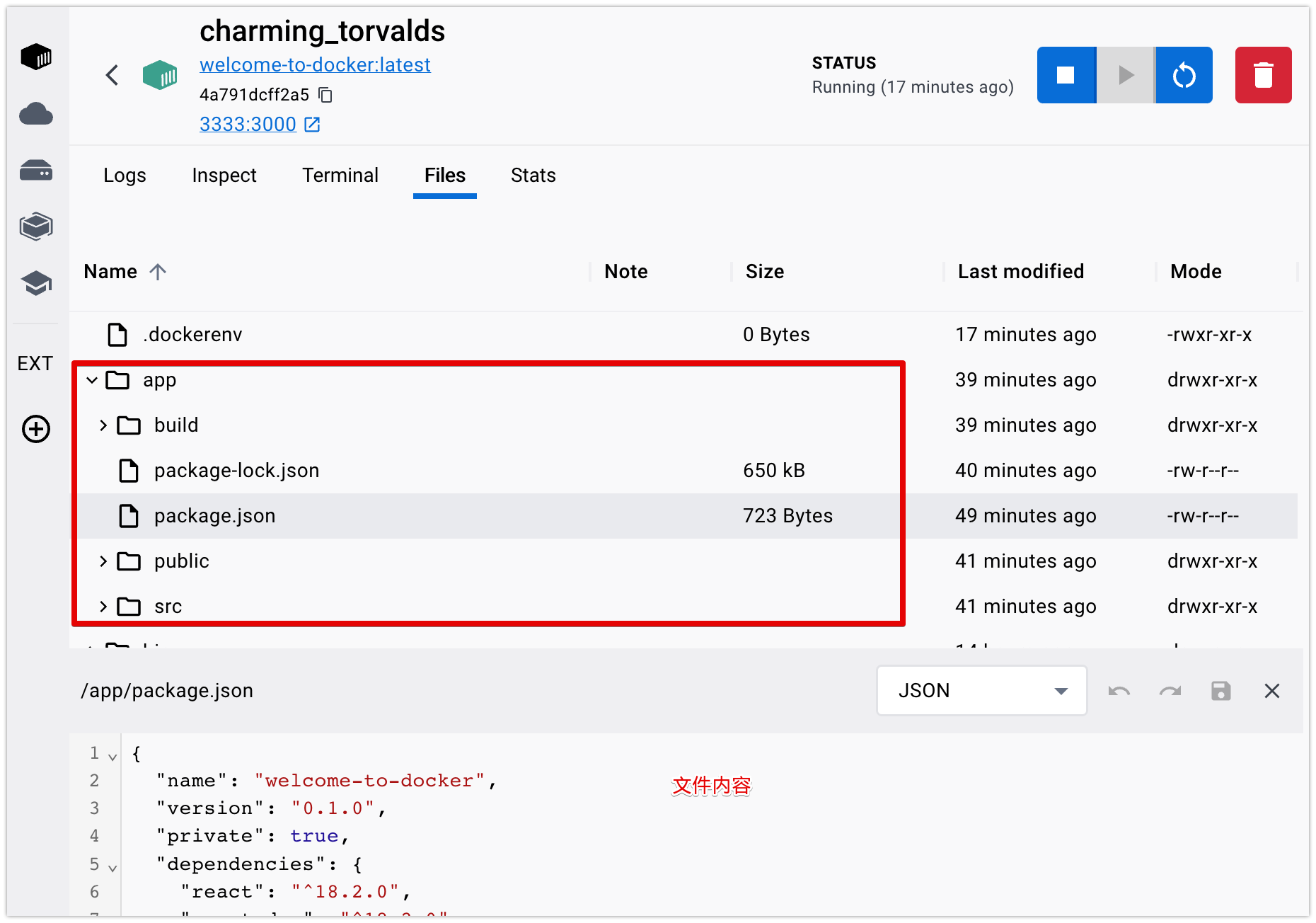Open the welcome-to-docker:latest image link
This screenshot has height=923, width=1316.
click(x=315, y=65)
